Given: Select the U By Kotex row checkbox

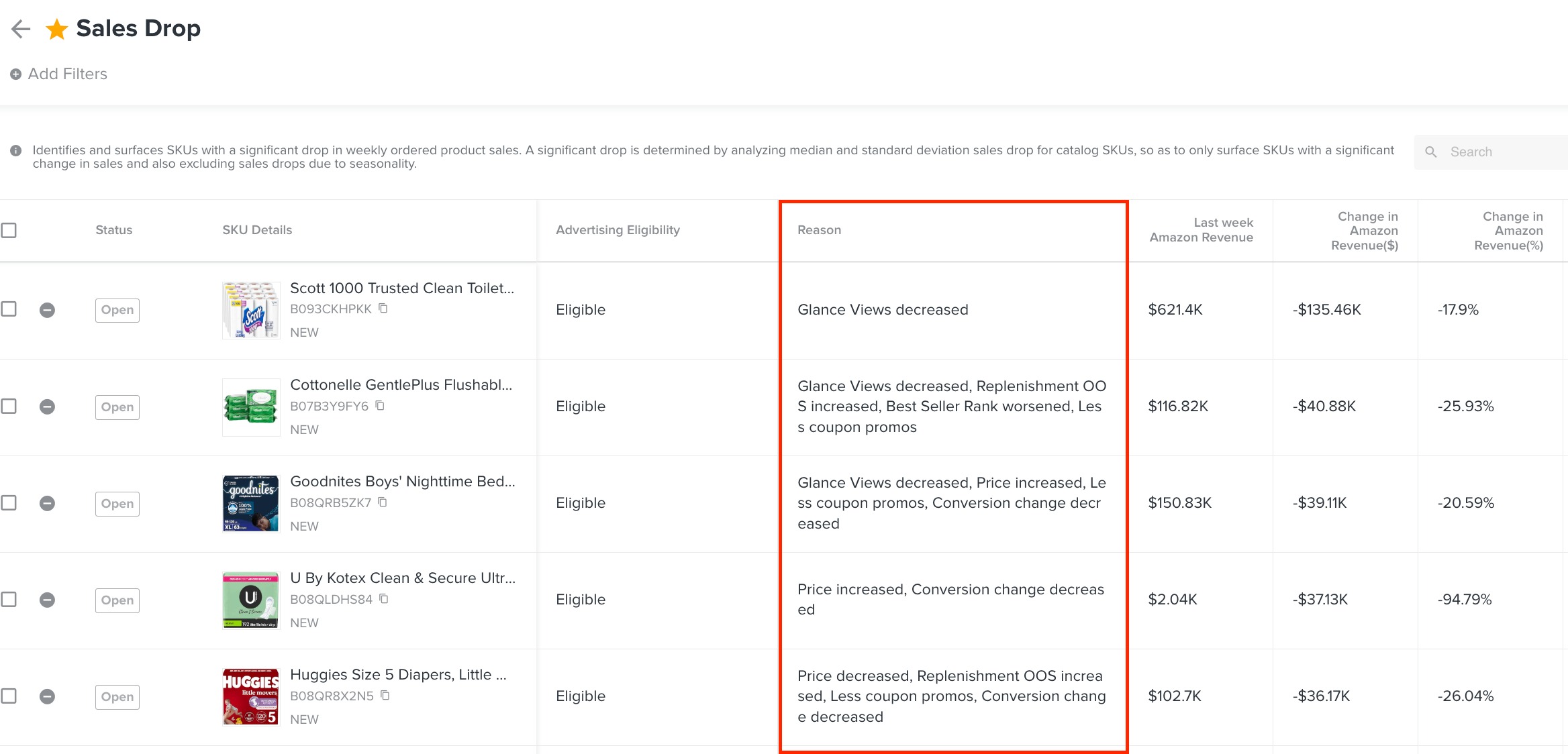Looking at the screenshot, I should (9, 600).
